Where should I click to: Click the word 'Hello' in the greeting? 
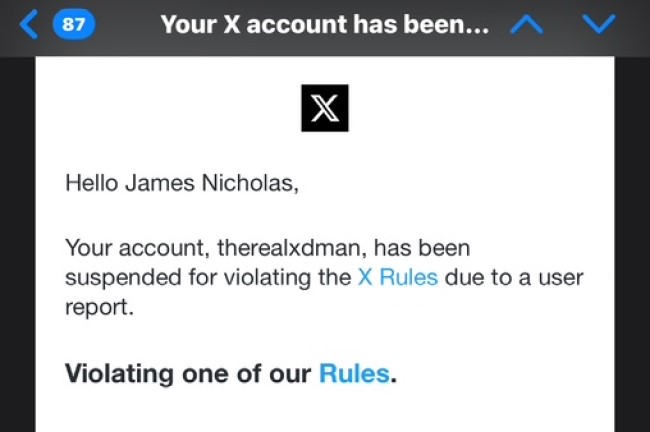point(92,183)
